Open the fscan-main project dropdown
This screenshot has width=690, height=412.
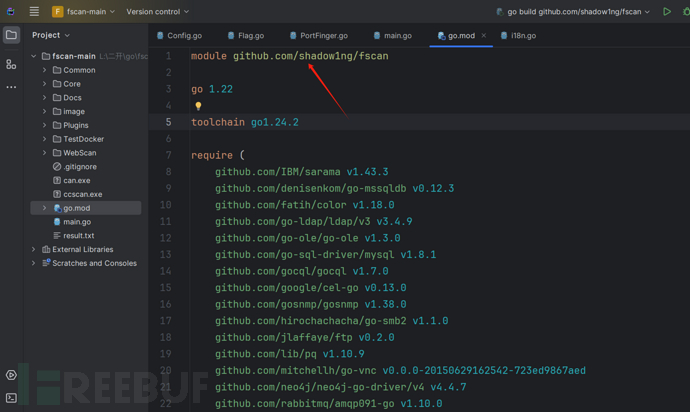84,12
